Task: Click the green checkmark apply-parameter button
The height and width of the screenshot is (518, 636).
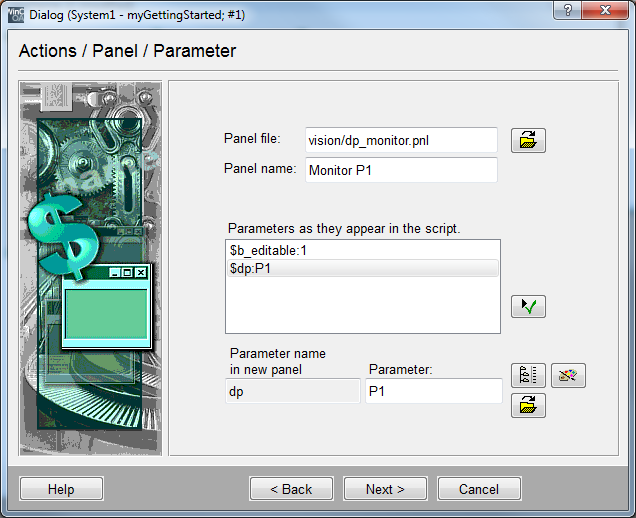Action: point(528,307)
